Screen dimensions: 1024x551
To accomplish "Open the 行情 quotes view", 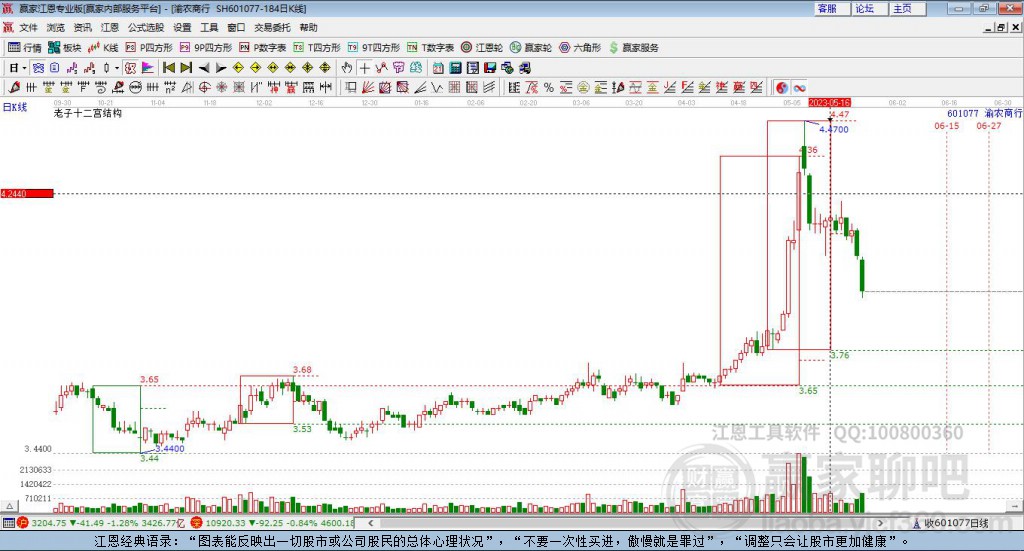I will click(x=24, y=48).
